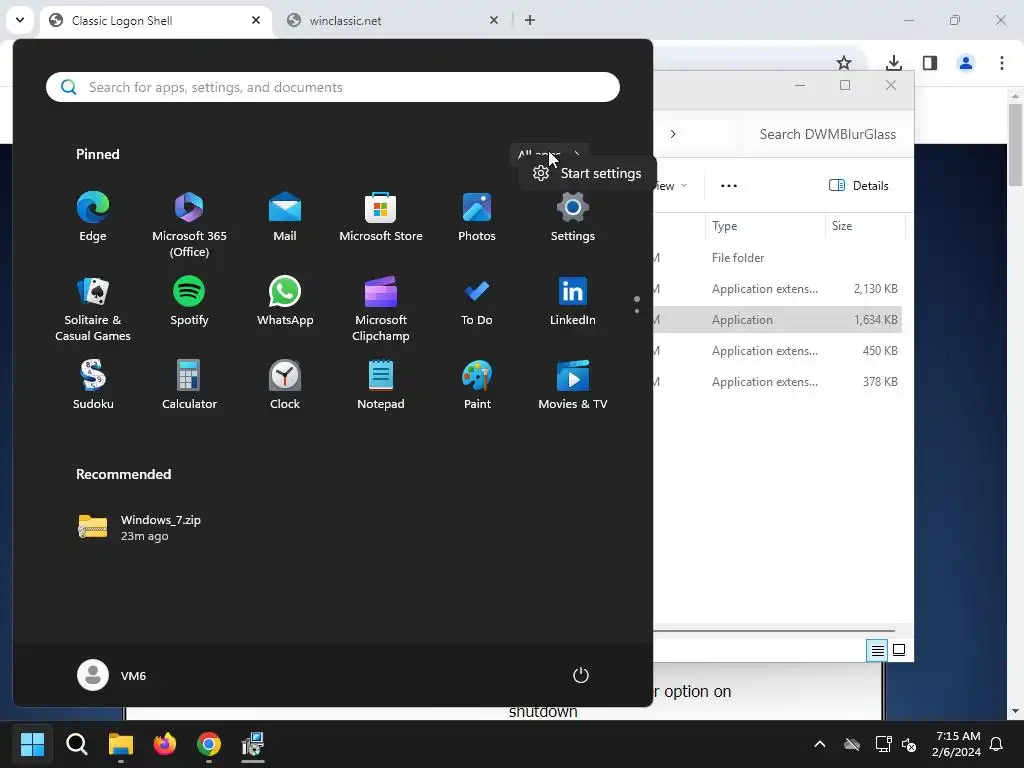Select the File folder row in Explorer

point(778,257)
